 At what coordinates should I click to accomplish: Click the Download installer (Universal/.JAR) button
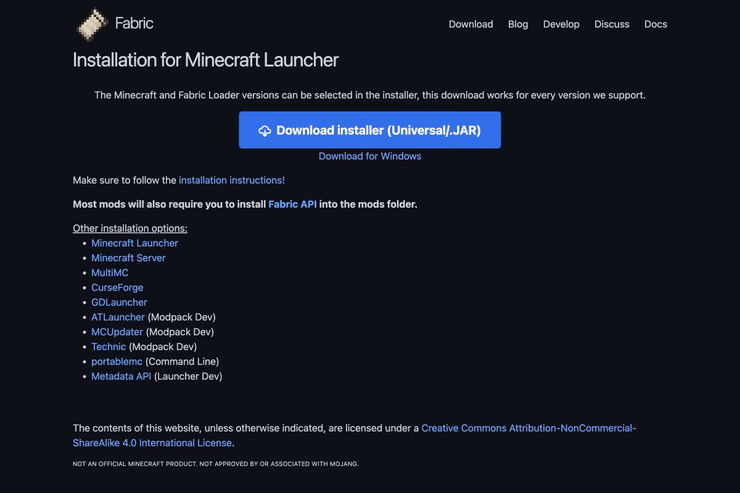click(370, 130)
